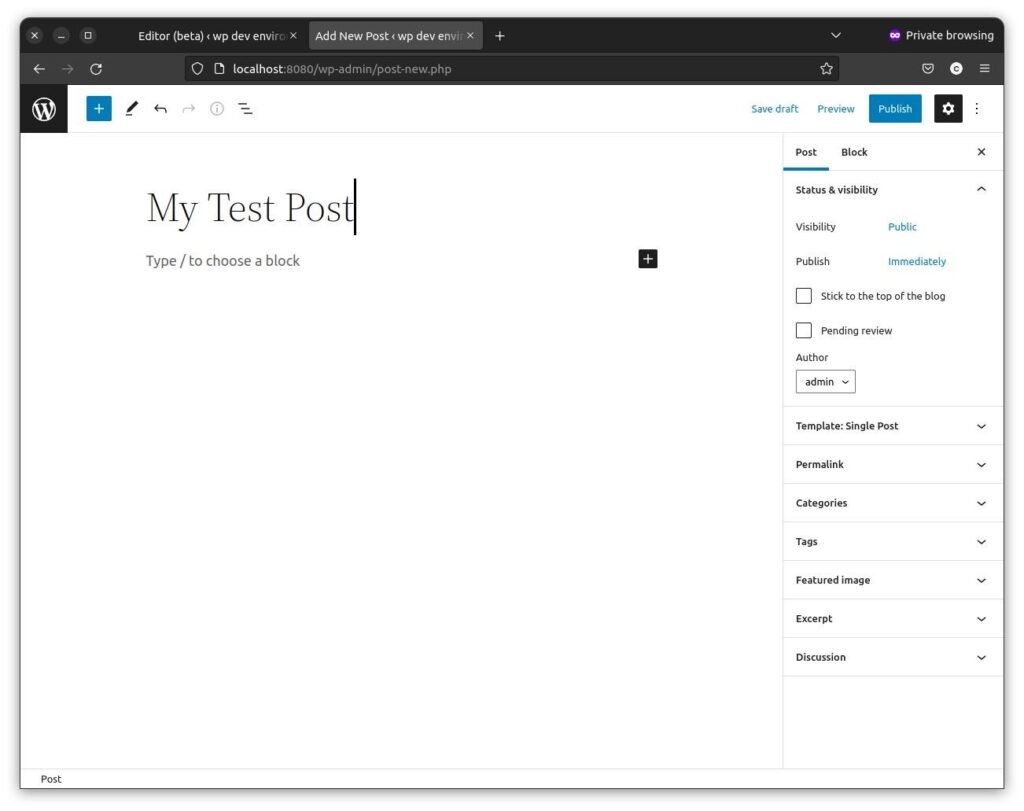Expand the Excerpt panel
The width and height of the screenshot is (1024, 811).
tap(892, 619)
